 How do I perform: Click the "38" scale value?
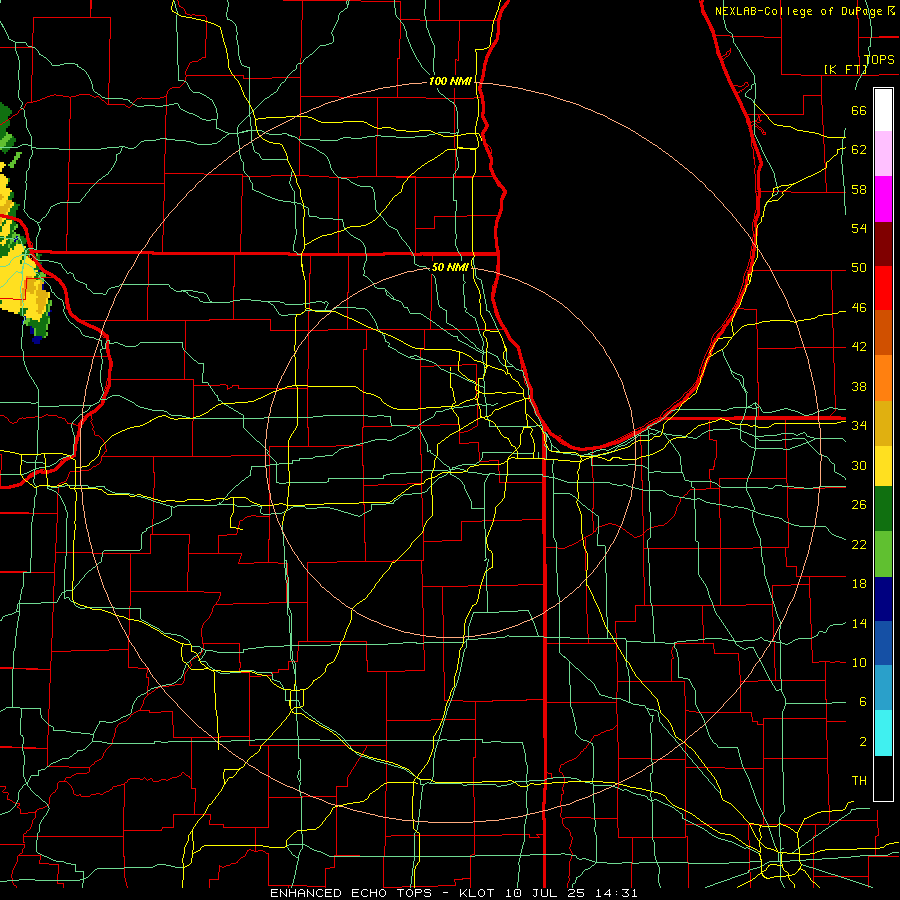tap(859, 386)
